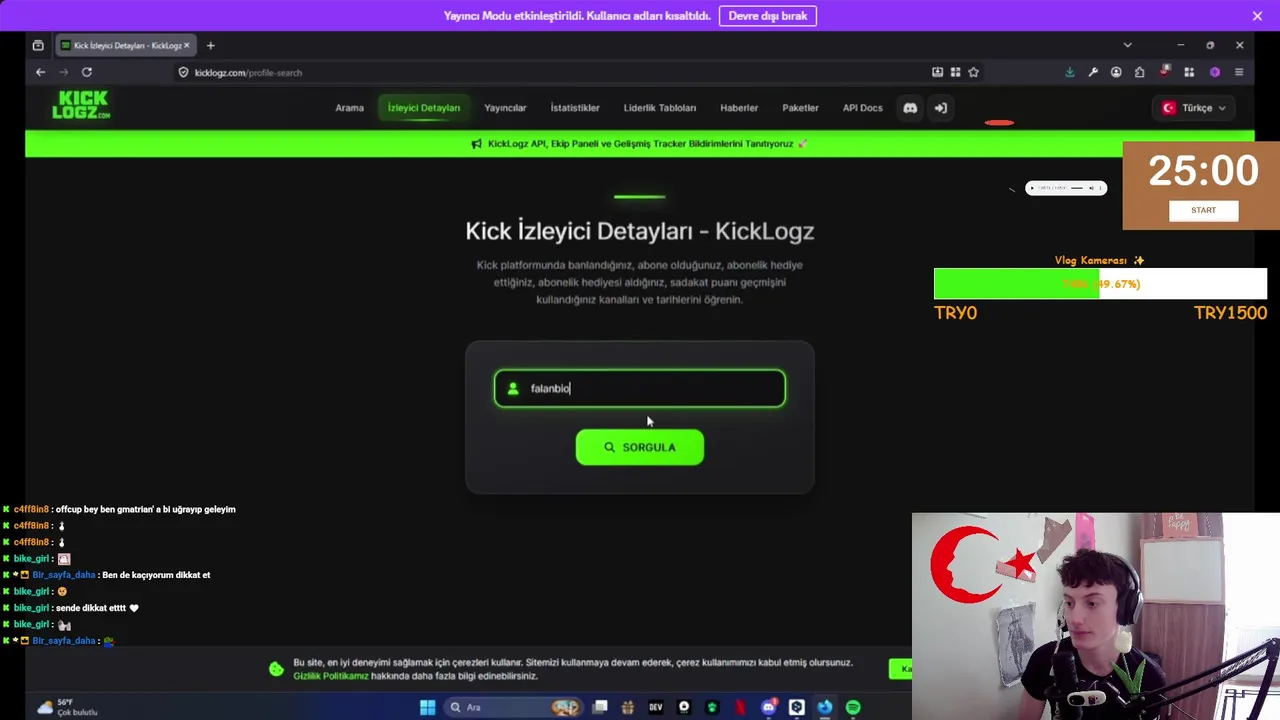Click the grid icon beside the bookmark star
The width and height of the screenshot is (1280, 720).
955,72
